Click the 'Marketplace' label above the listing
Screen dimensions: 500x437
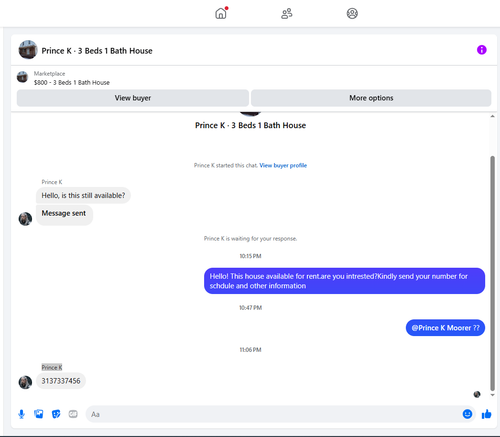(49, 74)
